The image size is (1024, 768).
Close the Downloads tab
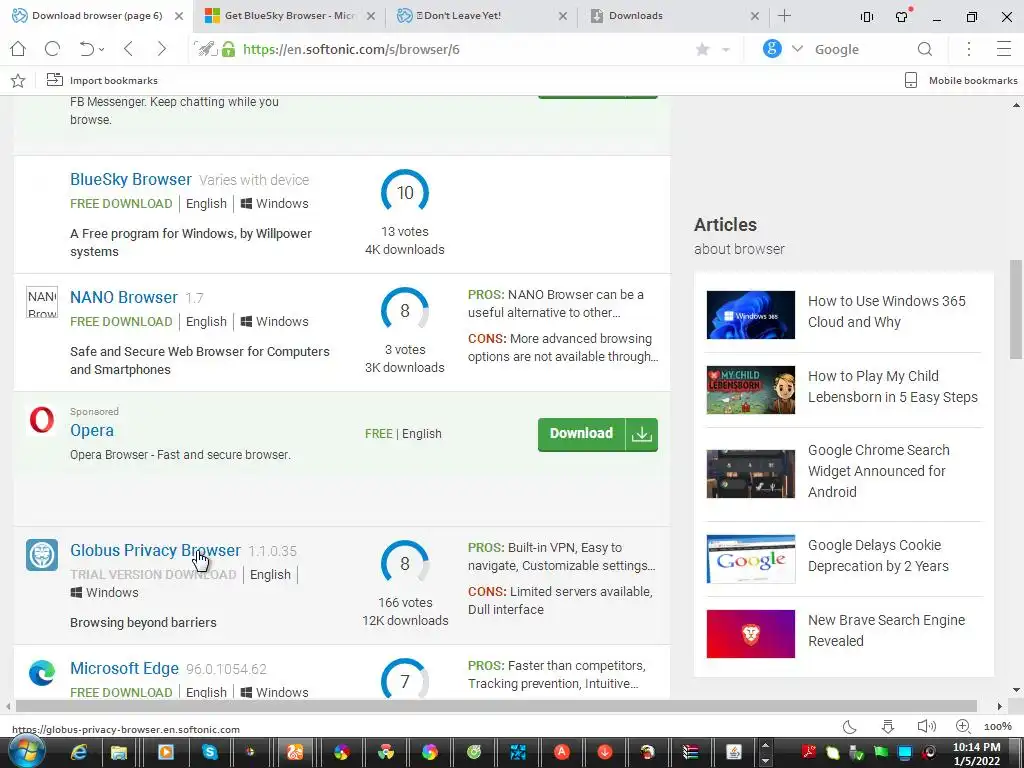click(755, 16)
